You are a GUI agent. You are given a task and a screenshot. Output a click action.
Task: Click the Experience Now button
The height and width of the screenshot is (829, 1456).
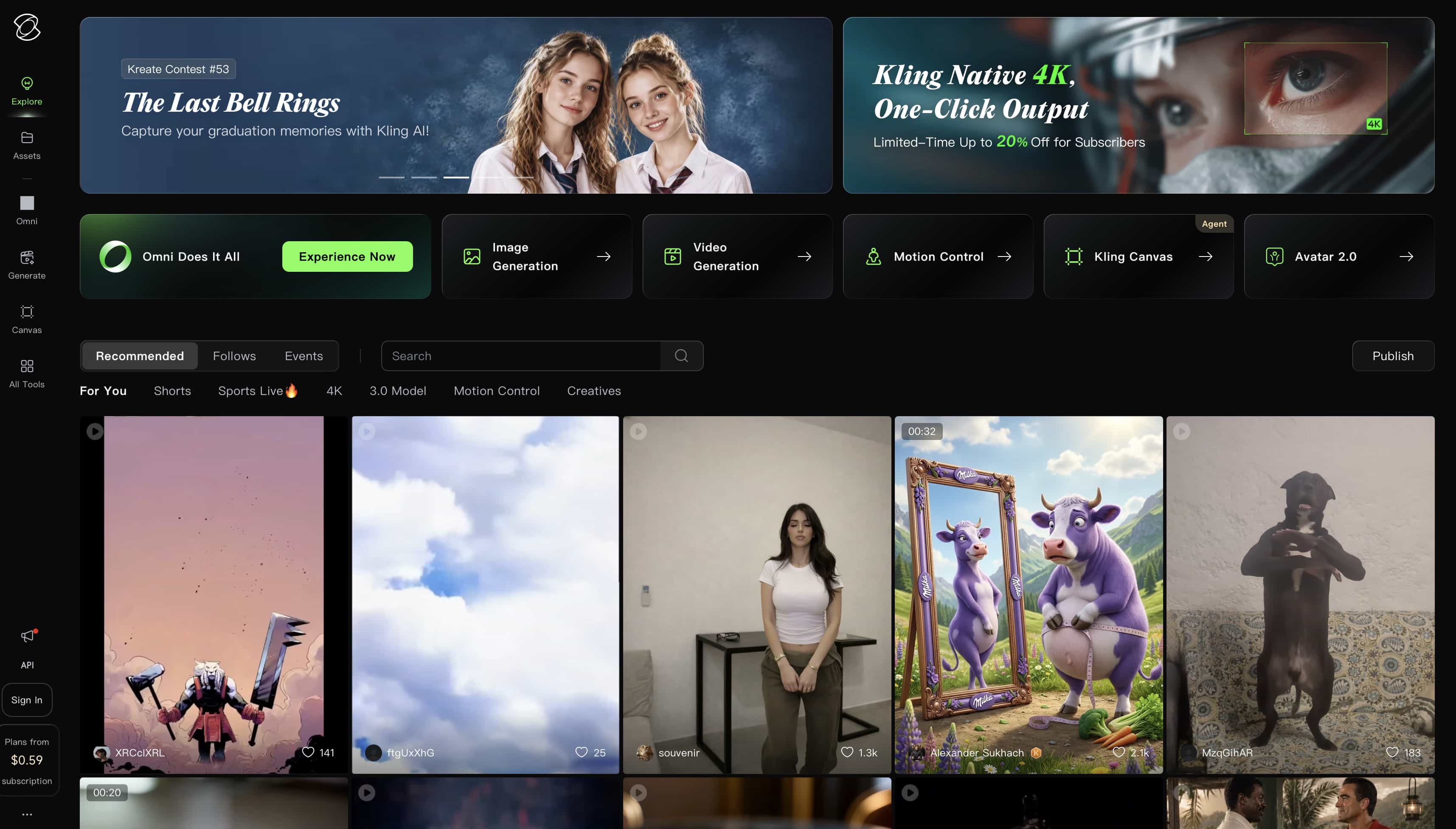[347, 257]
